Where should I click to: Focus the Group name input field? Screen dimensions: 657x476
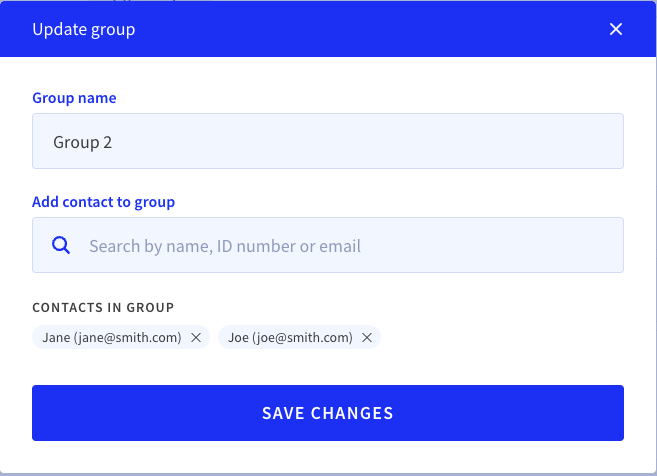click(328, 141)
